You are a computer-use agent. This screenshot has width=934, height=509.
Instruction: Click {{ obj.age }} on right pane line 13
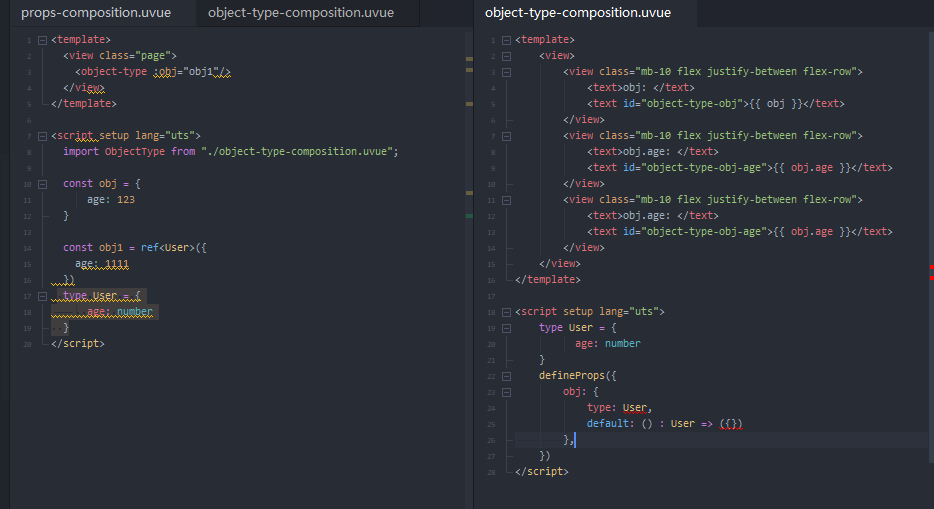(812, 231)
